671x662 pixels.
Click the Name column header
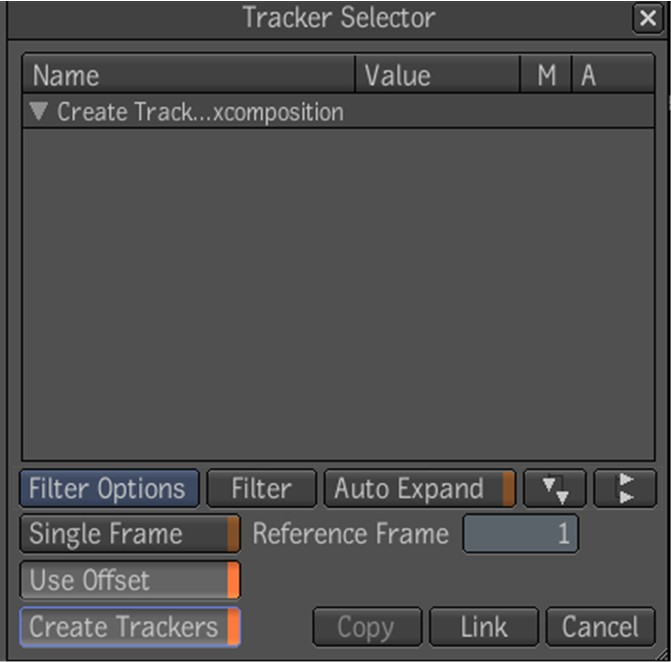coord(188,75)
